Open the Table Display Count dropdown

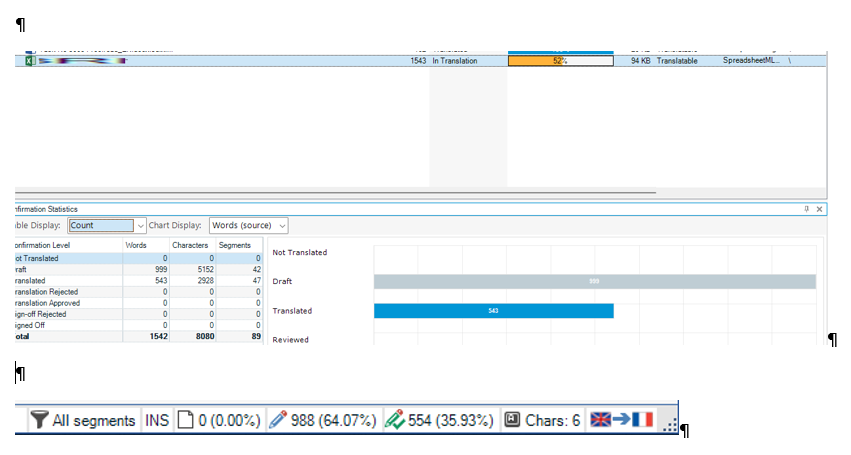pos(140,225)
